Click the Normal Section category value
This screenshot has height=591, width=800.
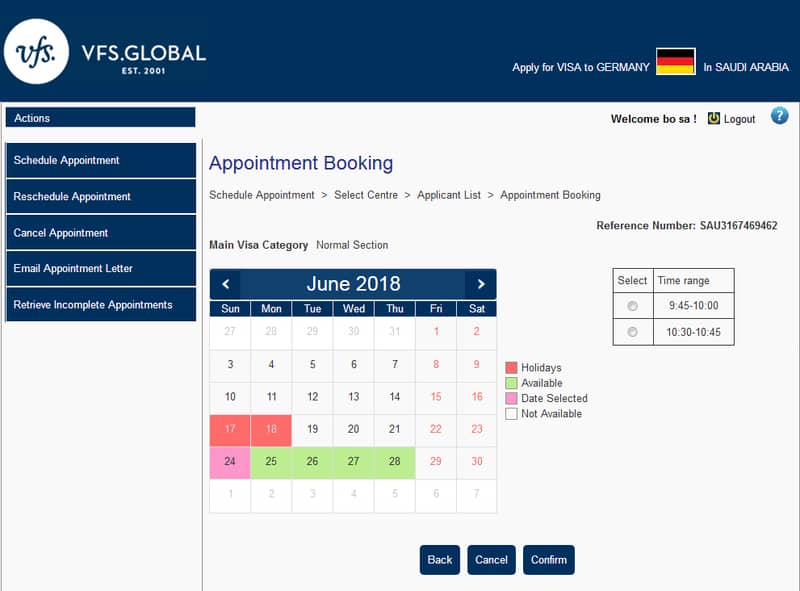(352, 245)
